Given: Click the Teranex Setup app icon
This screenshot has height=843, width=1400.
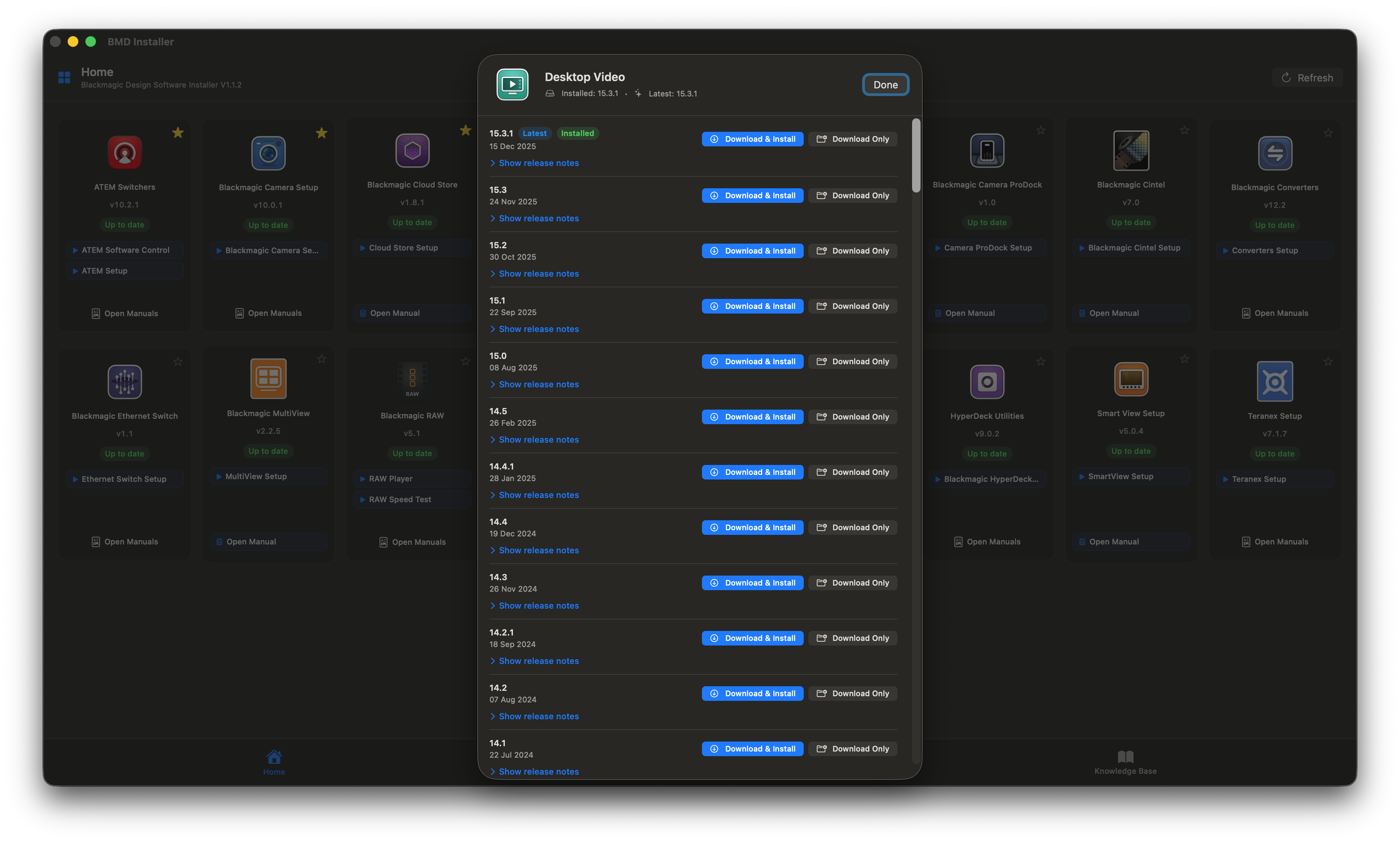Looking at the screenshot, I should (1274, 381).
